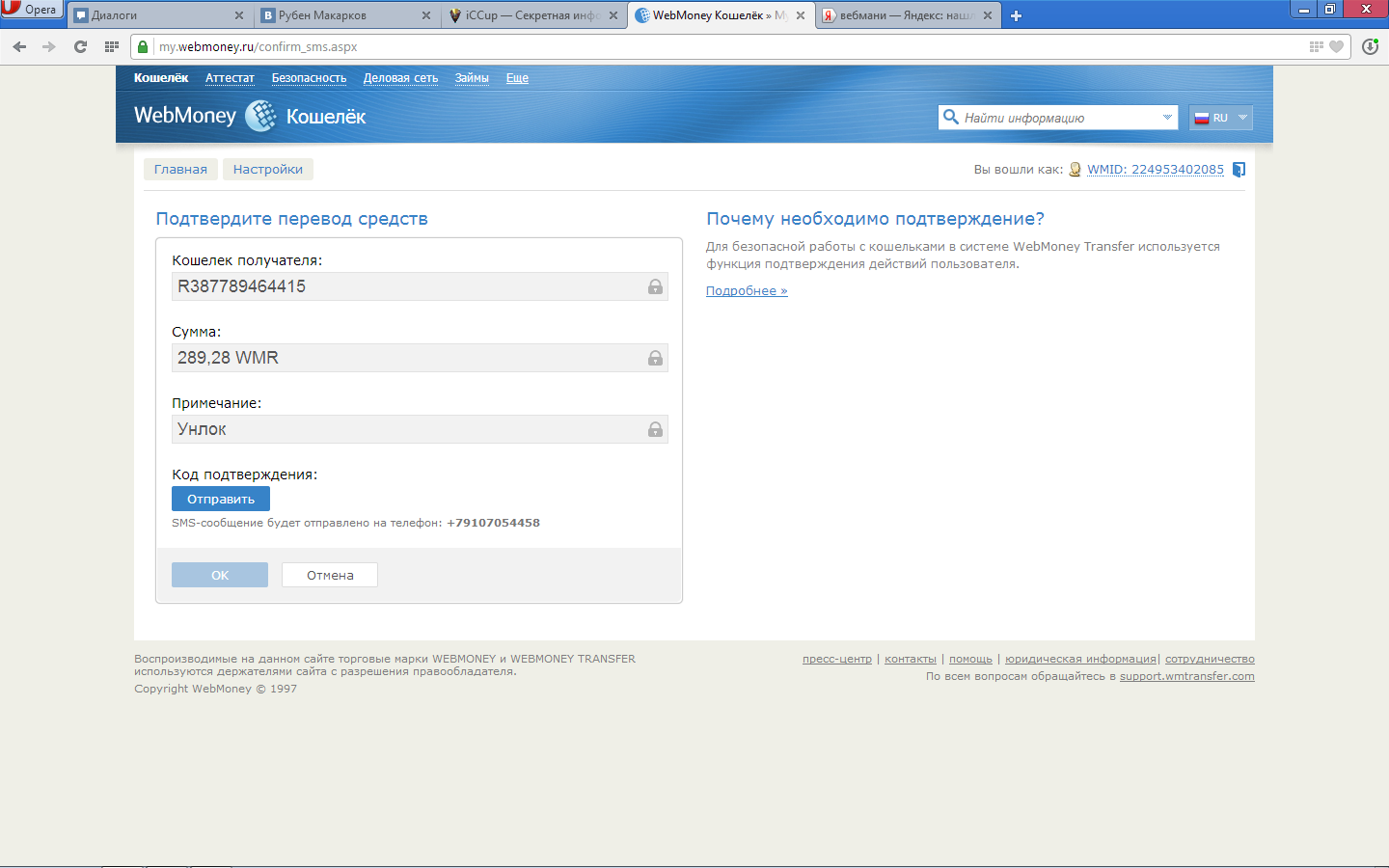Open the Еще menu item
Screen dimensions: 1389x868
[517, 78]
